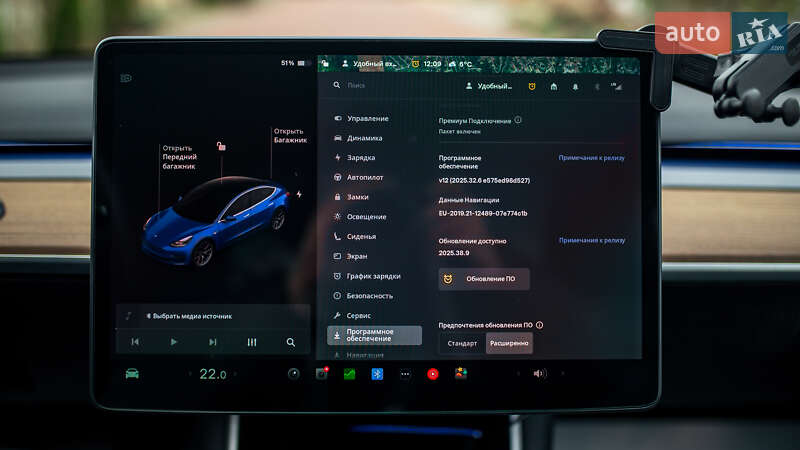Select the Расширенно update preference
This screenshot has width=800, height=450.
tap(509, 343)
